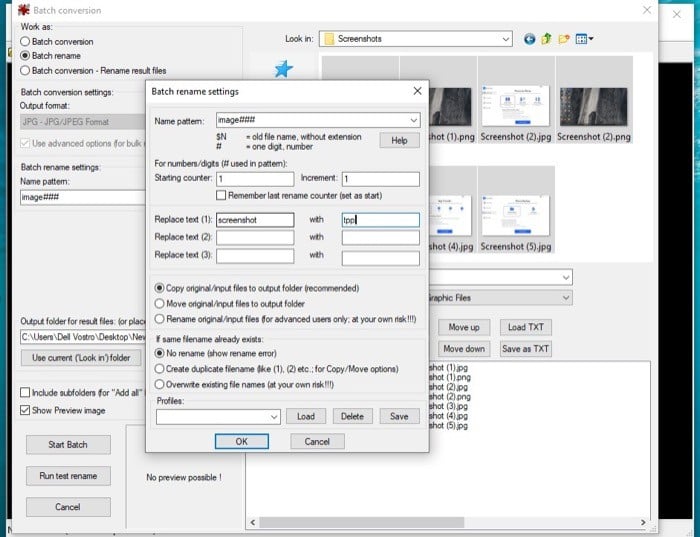The height and width of the screenshot is (537, 700).
Task: Click the blue star Quick access icon
Action: 283,69
